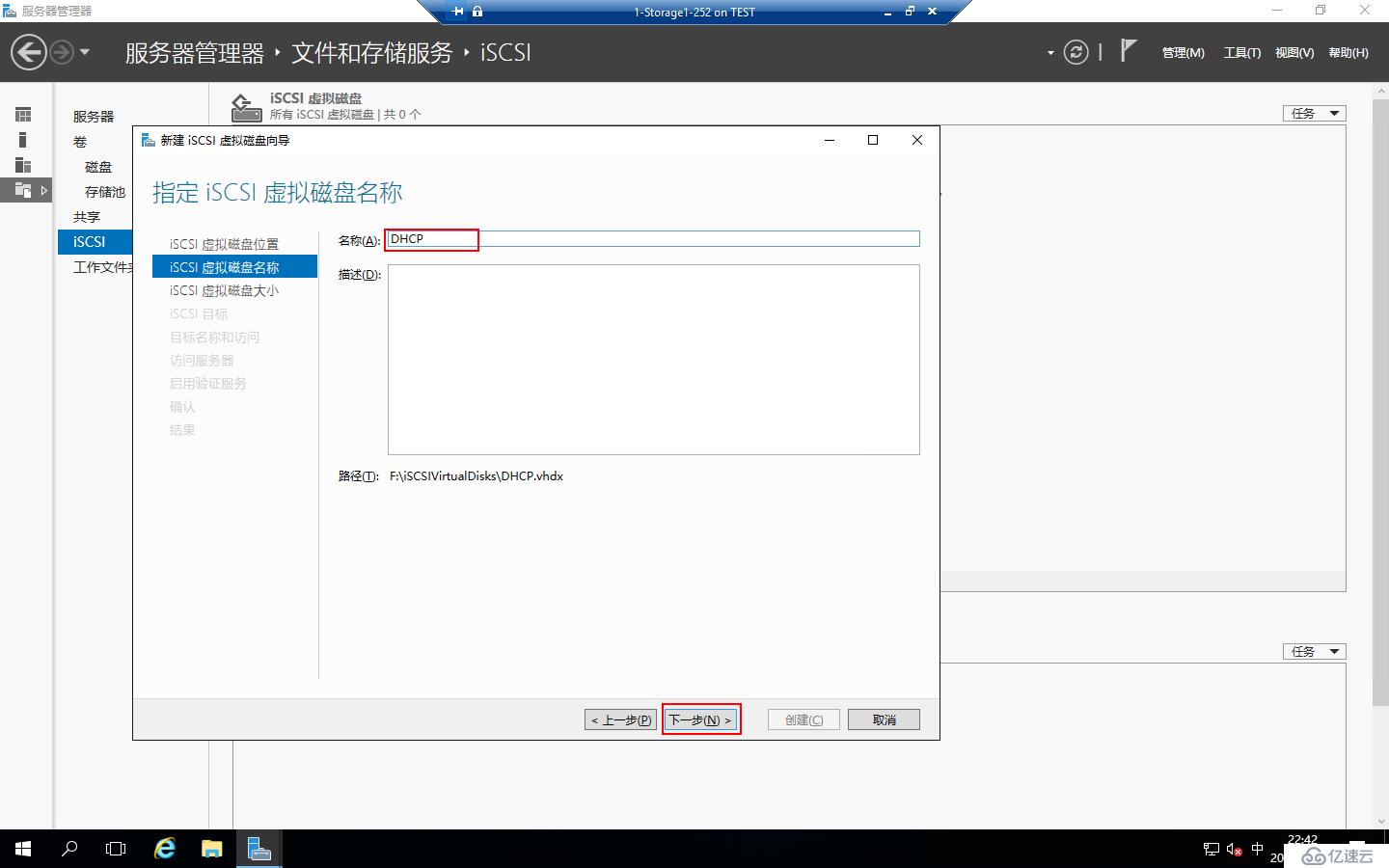The width and height of the screenshot is (1389, 868).
Task: Click the path text F:\iSCSIVirtualDisks\DHCP.vhdx
Action: coord(477,476)
